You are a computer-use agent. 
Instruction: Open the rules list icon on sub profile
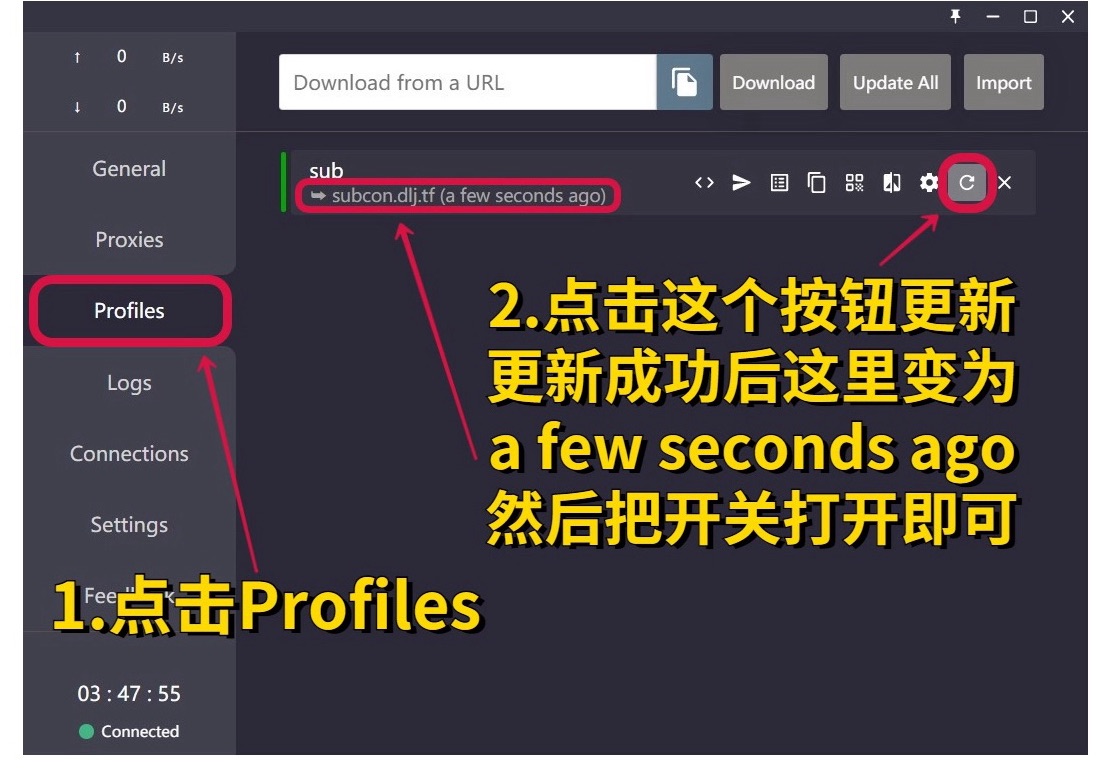(779, 182)
